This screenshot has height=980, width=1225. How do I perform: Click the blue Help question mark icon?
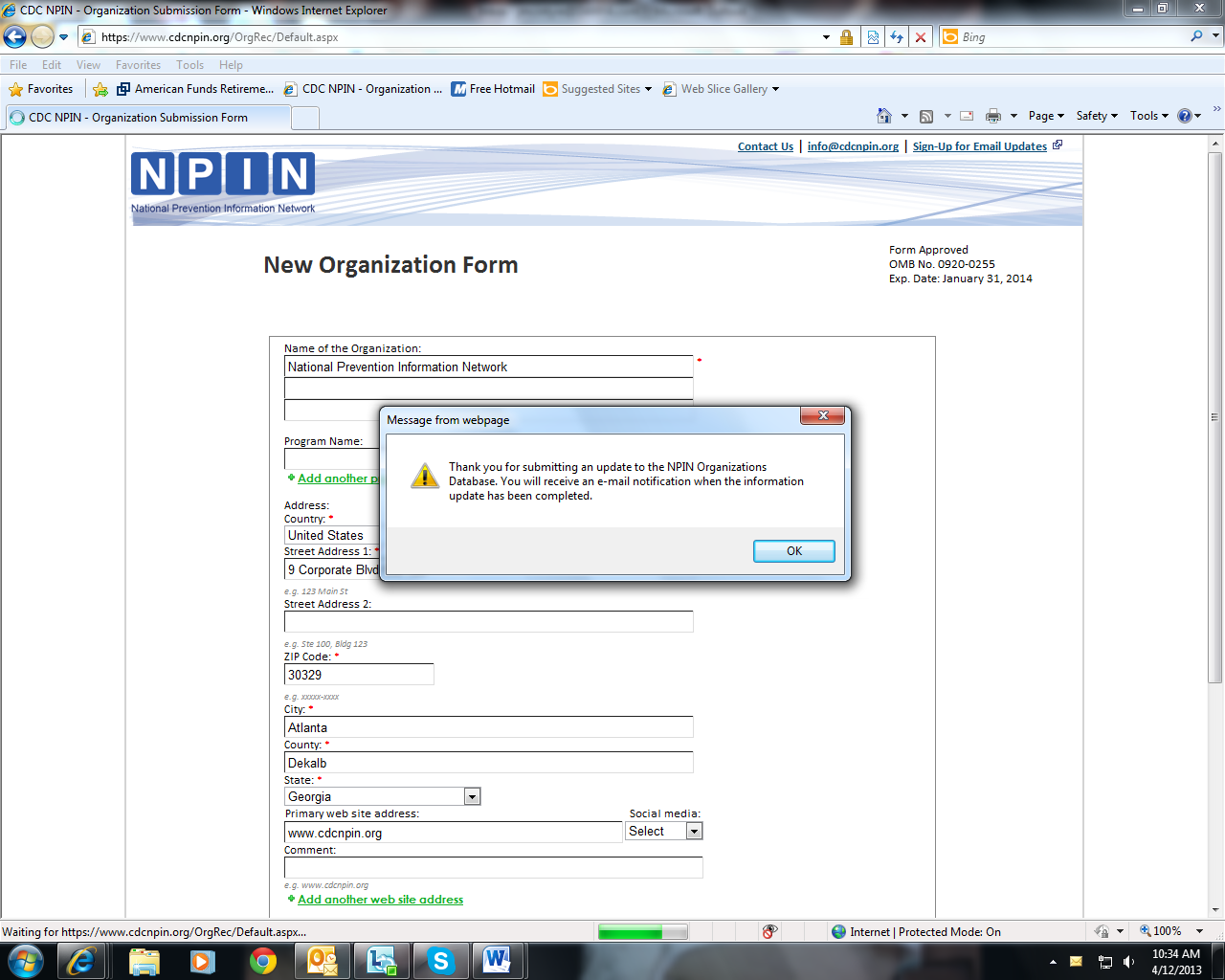click(1185, 116)
